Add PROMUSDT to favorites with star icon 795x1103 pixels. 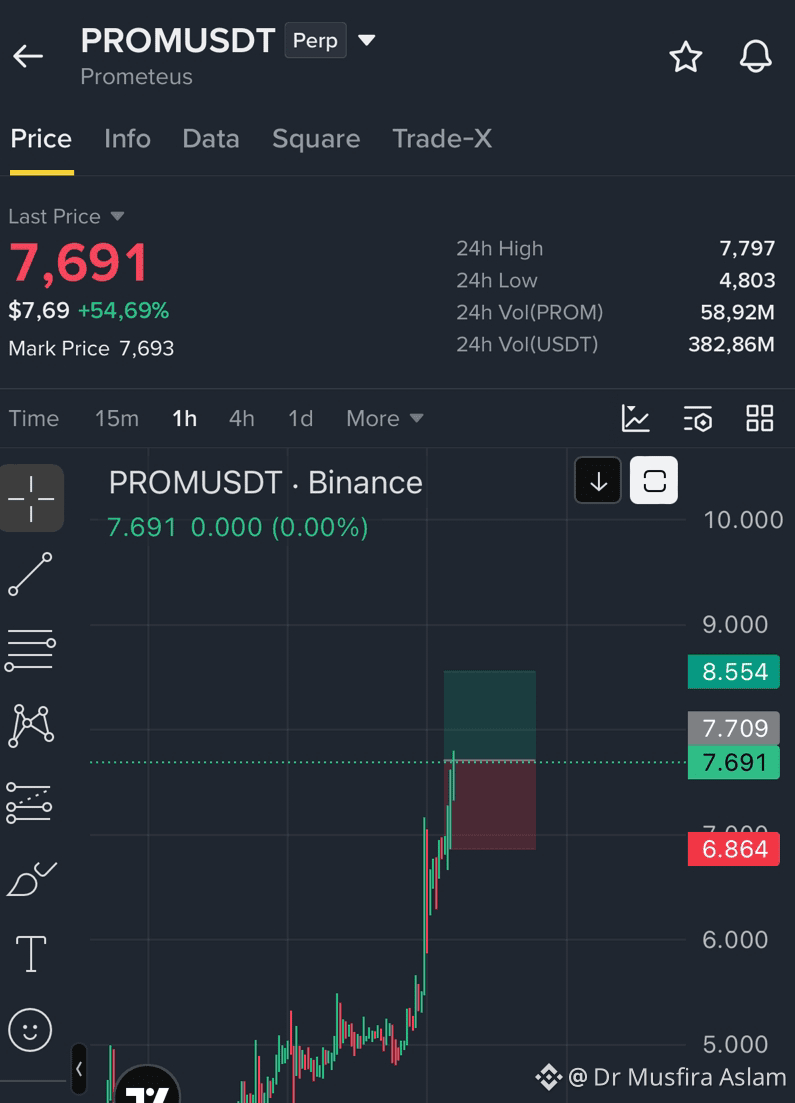coord(685,57)
